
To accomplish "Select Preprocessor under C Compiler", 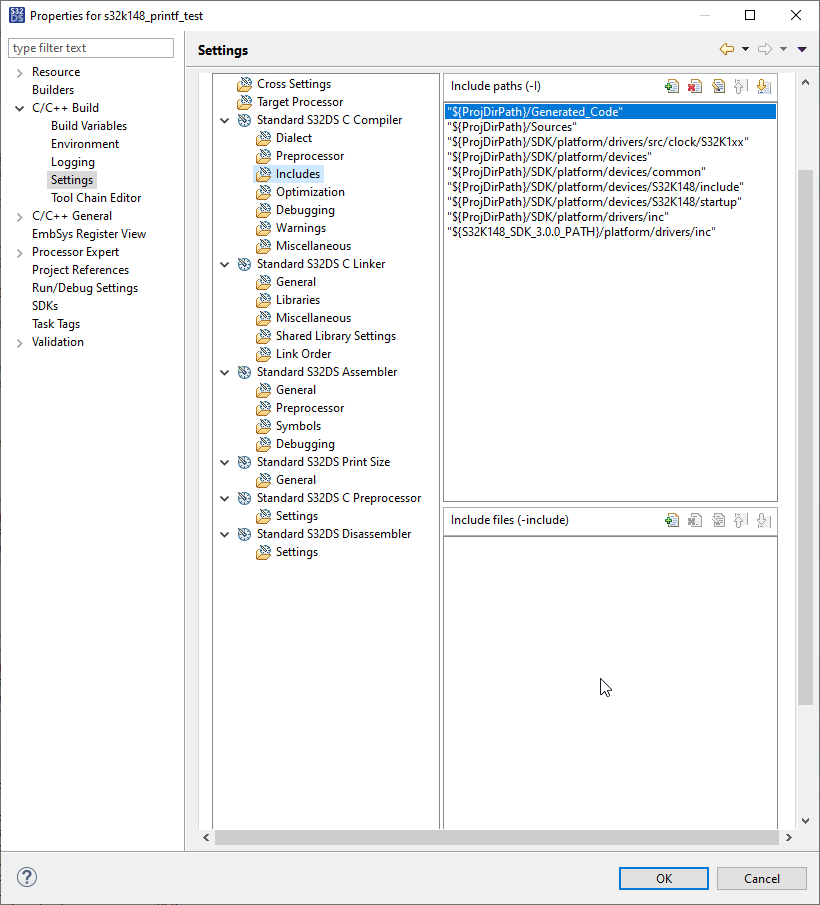I will (x=310, y=156).
